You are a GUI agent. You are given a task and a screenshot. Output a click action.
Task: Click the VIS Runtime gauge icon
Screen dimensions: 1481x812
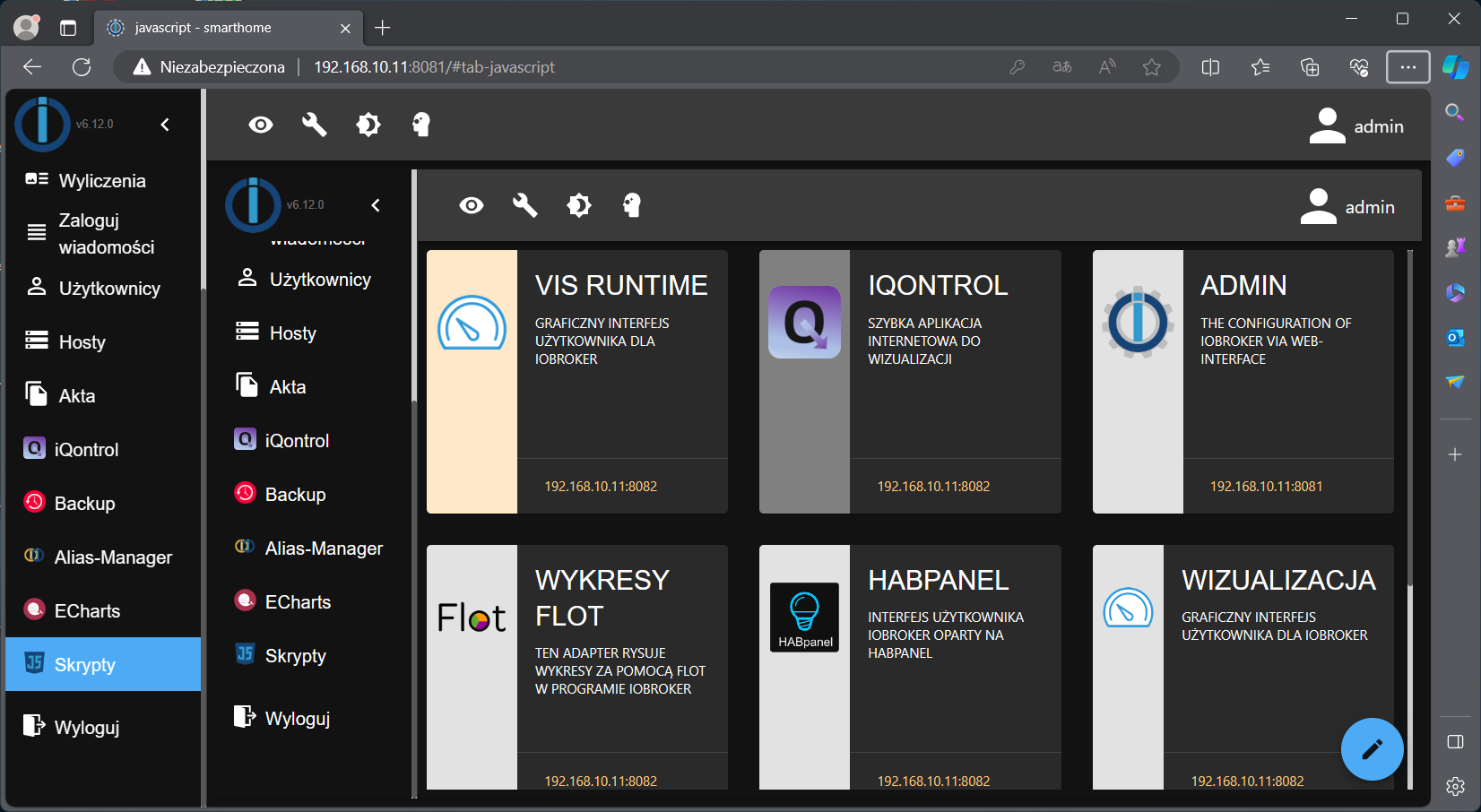[472, 322]
